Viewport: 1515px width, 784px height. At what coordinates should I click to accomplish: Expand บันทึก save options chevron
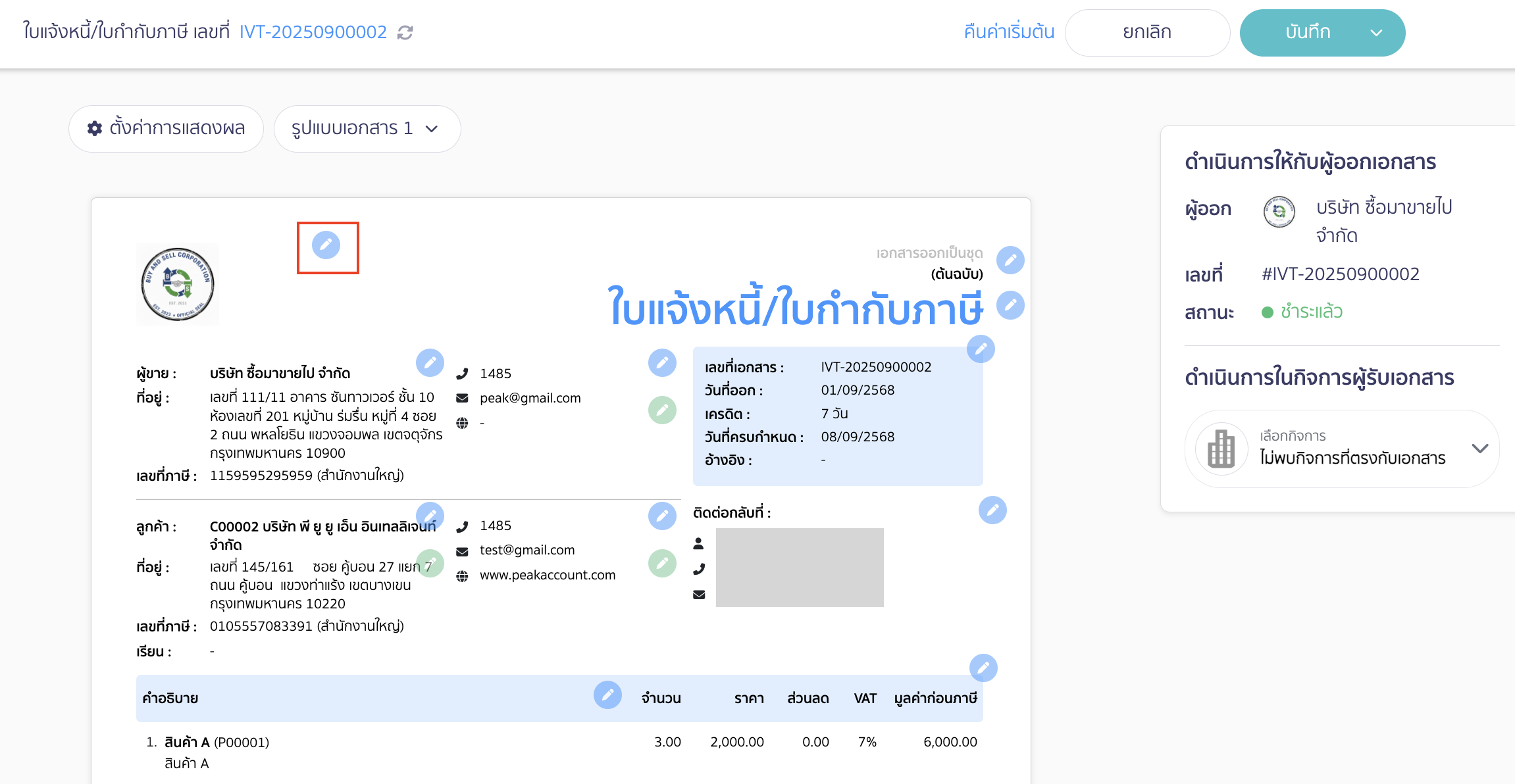pos(1377,32)
